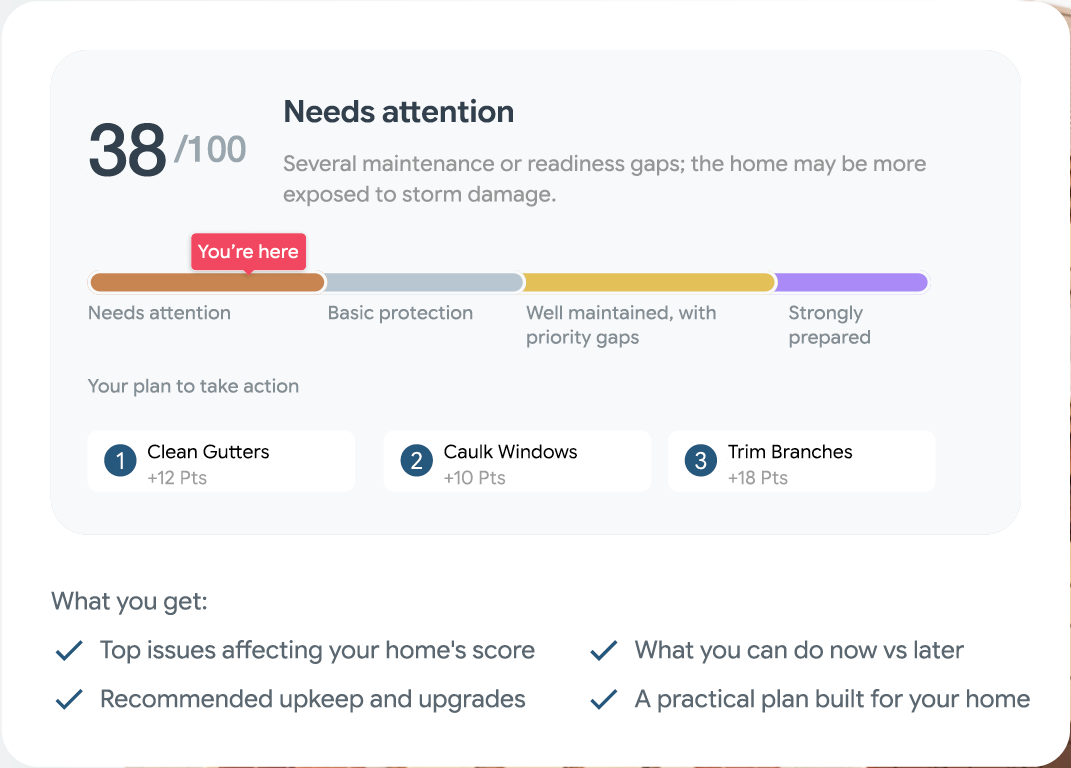Click checkmark beside Top issues affecting score

(69, 650)
